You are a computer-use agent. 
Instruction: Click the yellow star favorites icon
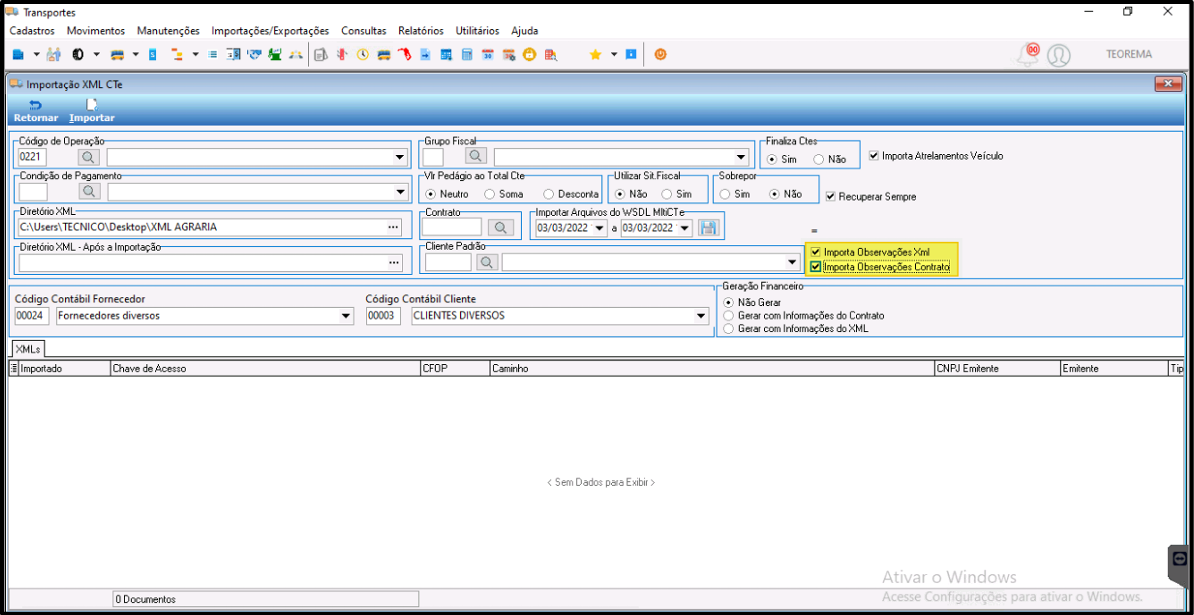coord(595,55)
